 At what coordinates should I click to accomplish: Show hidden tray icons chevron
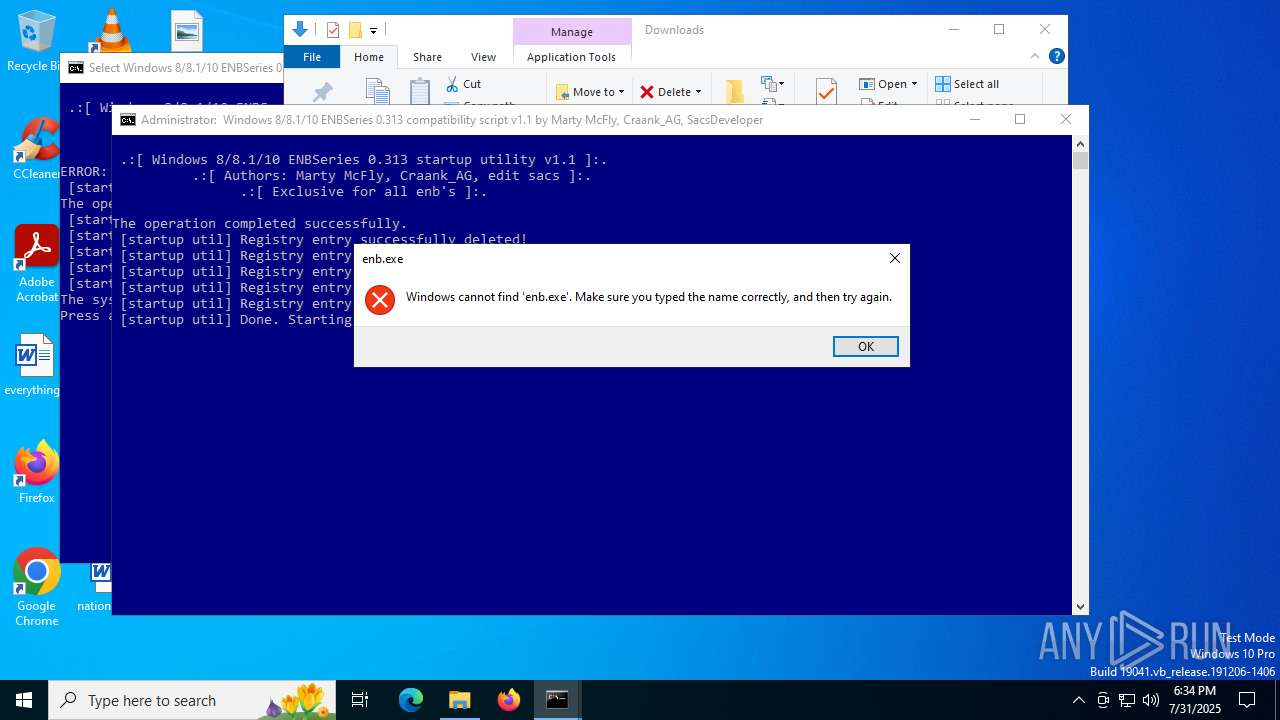[x=1079, y=700]
